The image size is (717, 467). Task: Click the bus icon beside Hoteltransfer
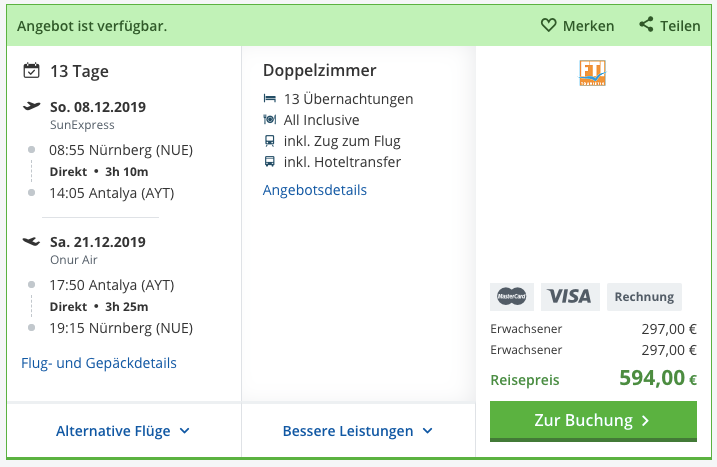270,161
